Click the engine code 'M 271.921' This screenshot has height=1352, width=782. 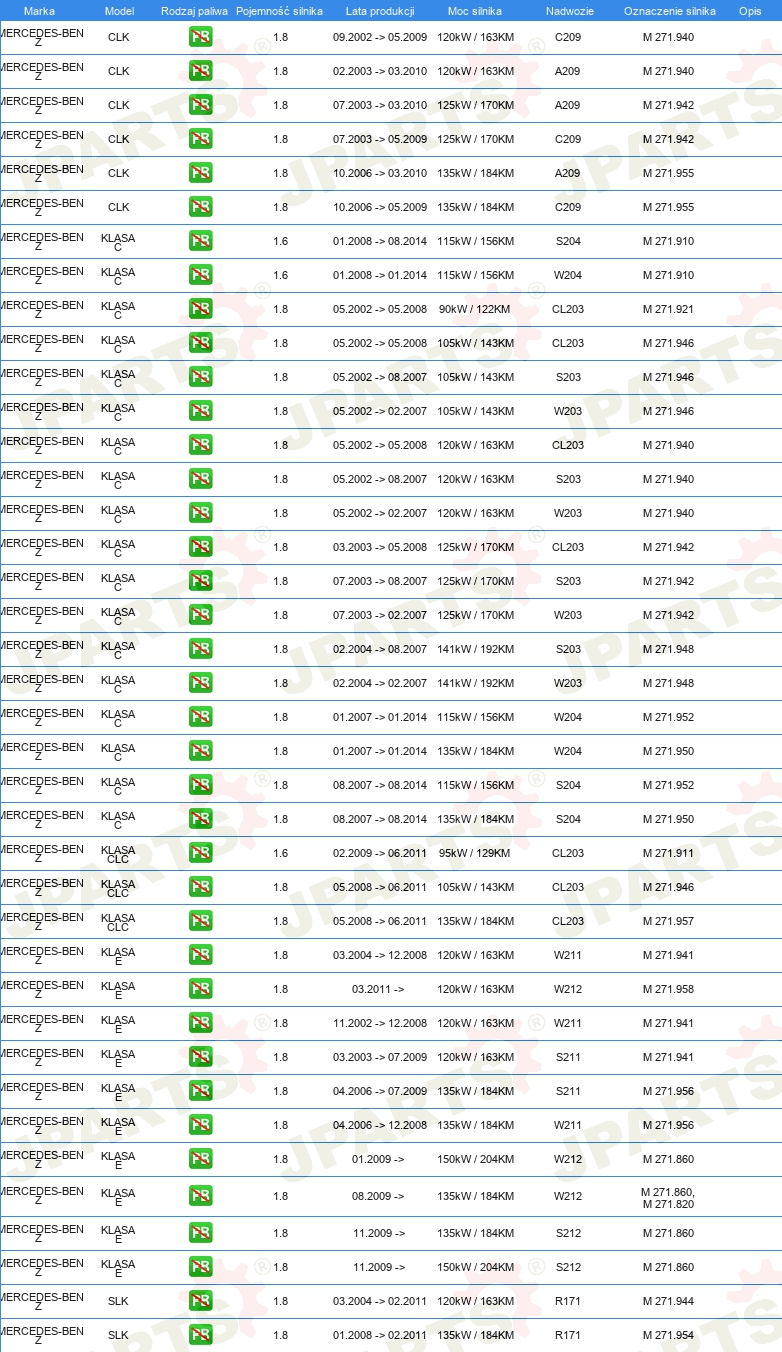[x=668, y=309]
